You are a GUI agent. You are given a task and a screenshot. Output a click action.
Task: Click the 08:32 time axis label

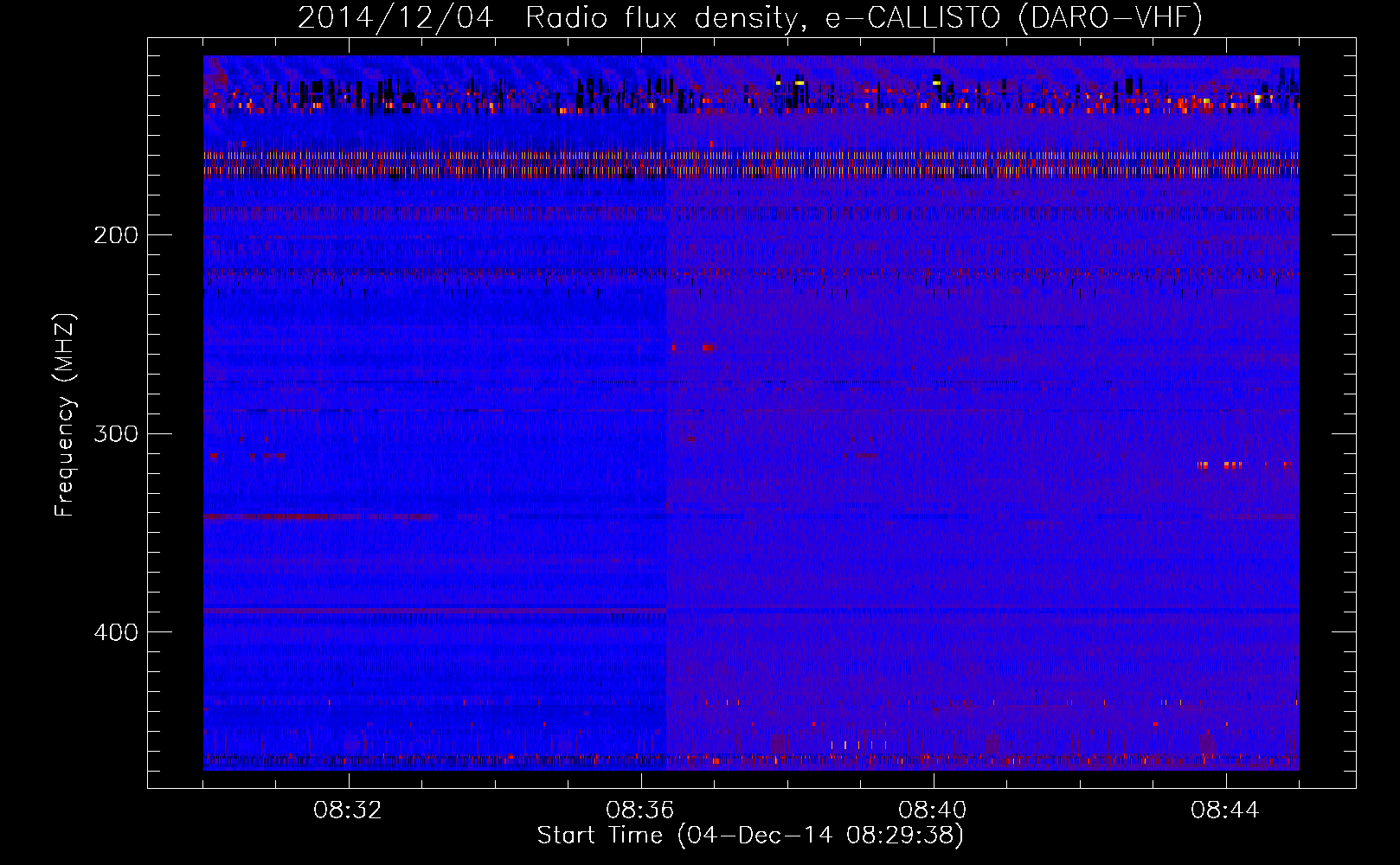click(348, 811)
